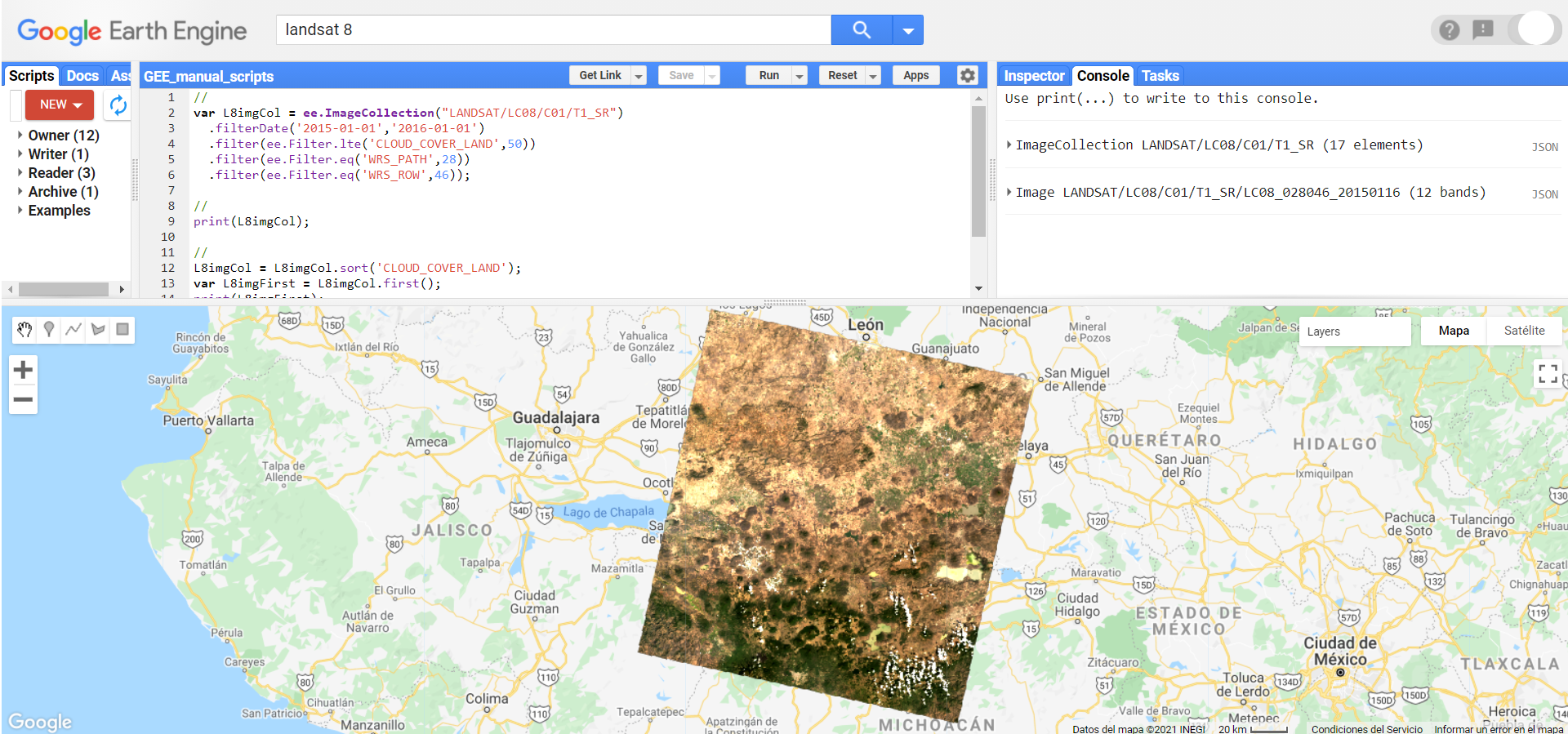Viewport: 1568px width, 734px height.
Task: Refresh the script repository list
Action: [118, 105]
